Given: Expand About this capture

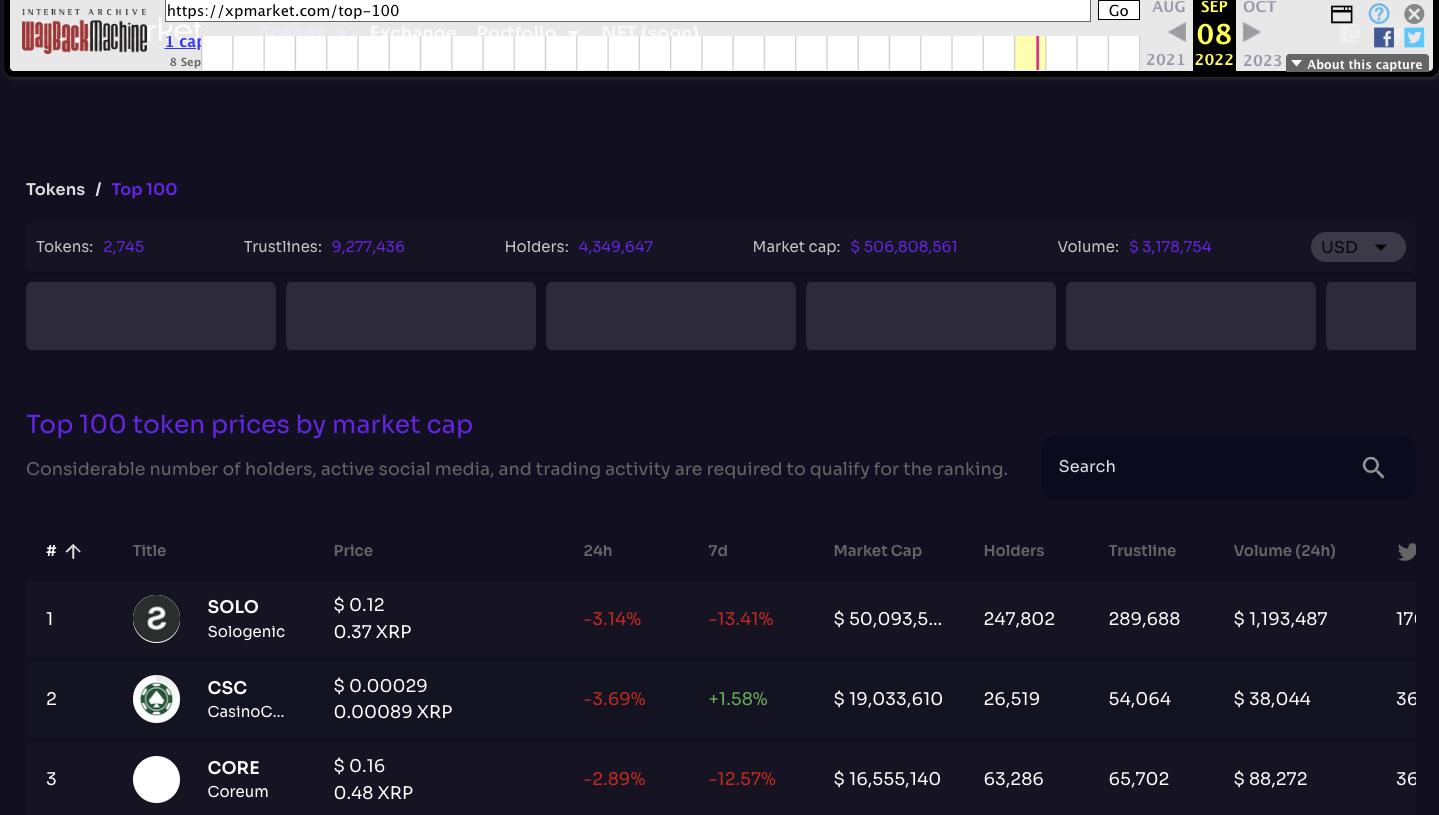Looking at the screenshot, I should tap(1356, 64).
